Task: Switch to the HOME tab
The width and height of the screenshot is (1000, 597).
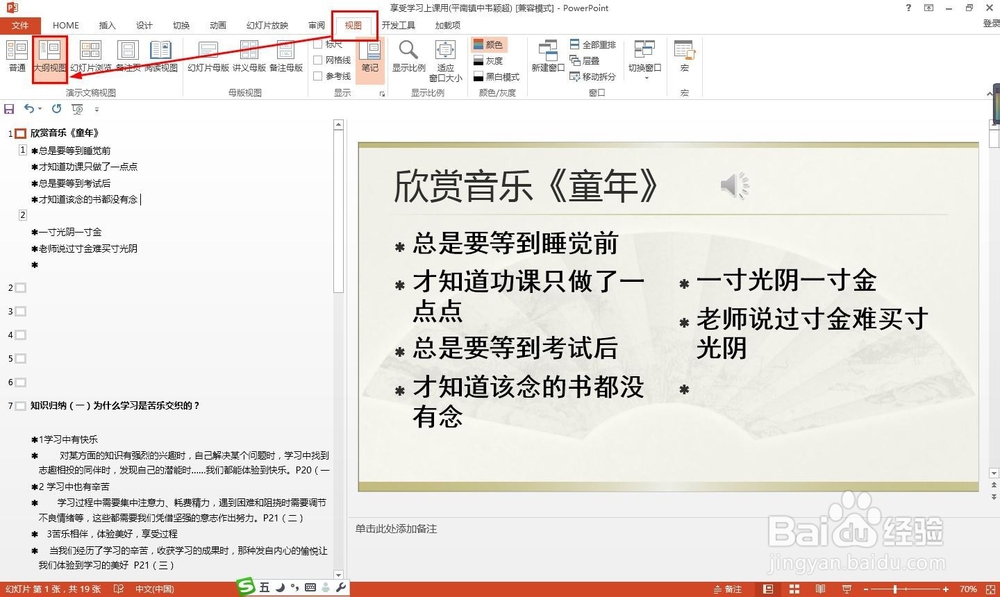Action: pyautogui.click(x=66, y=26)
